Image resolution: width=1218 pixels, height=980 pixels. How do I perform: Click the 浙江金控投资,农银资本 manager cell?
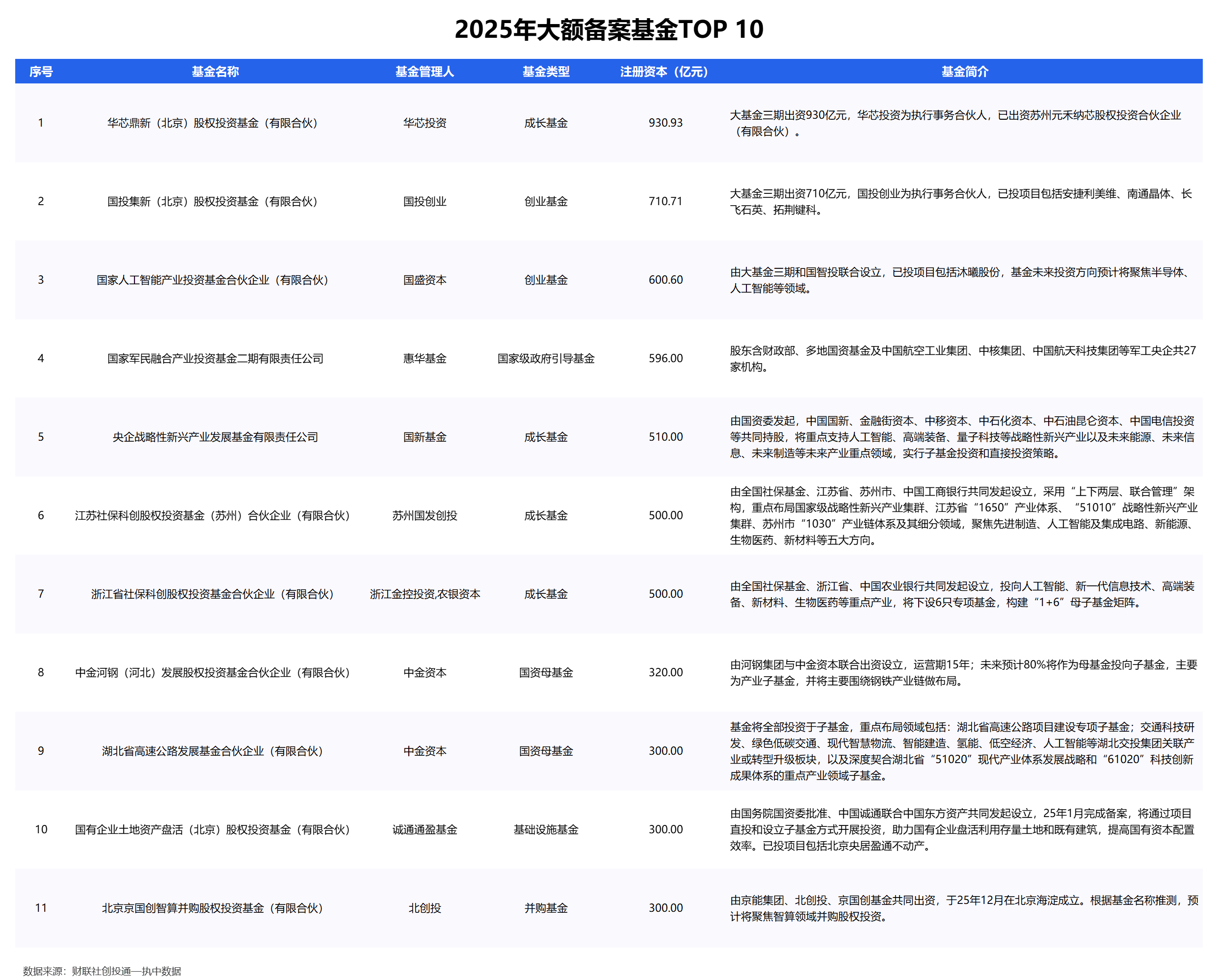click(424, 594)
